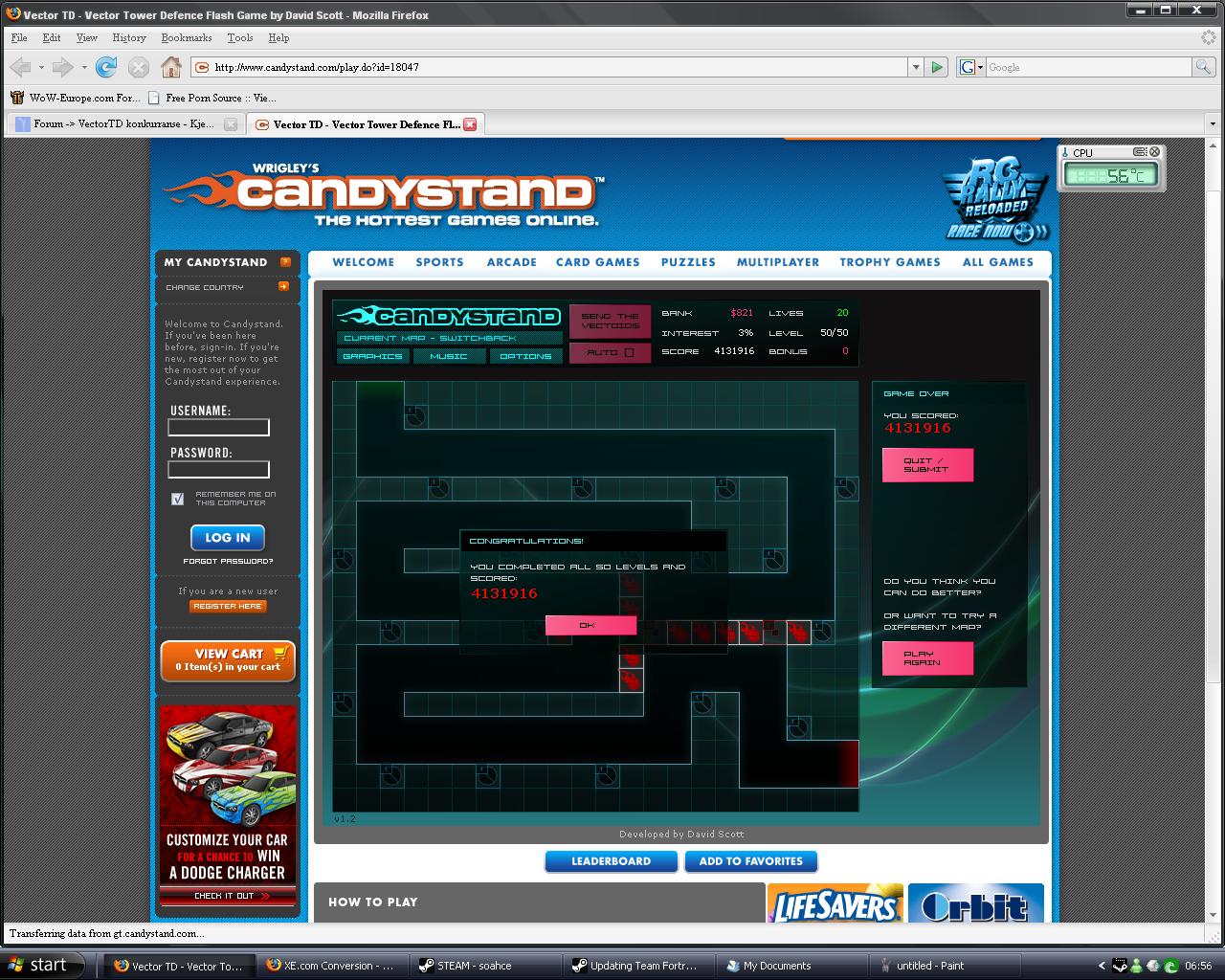Open the ARCADE navigation tab
This screenshot has height=980, width=1225.
click(512, 262)
